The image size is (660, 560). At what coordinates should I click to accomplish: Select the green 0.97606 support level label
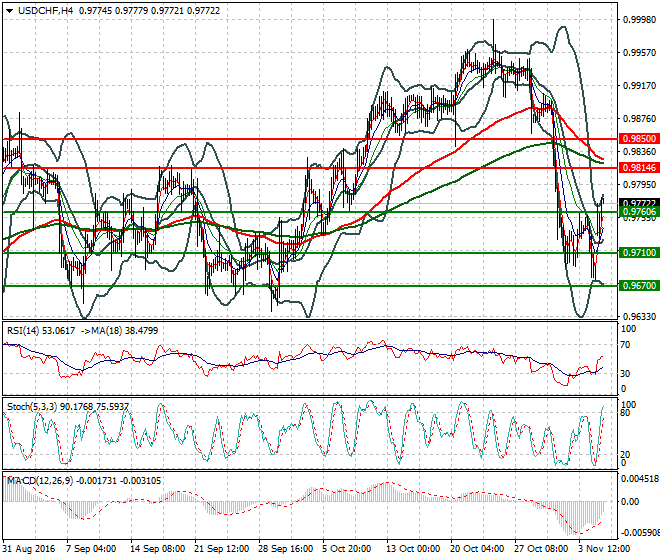point(639,212)
